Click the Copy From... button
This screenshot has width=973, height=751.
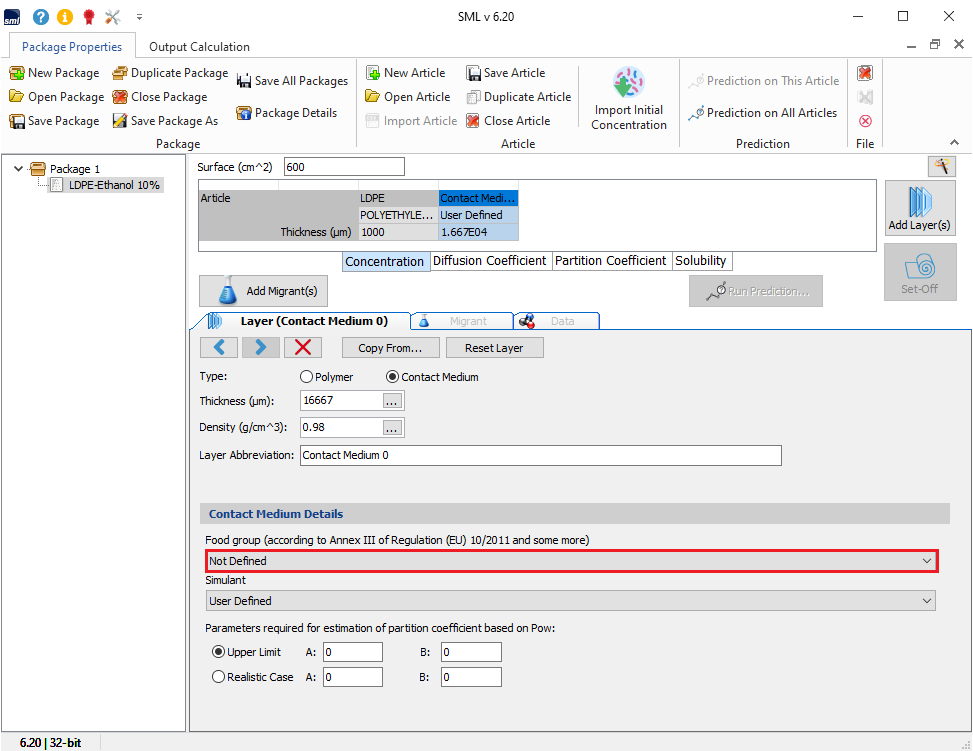389,348
